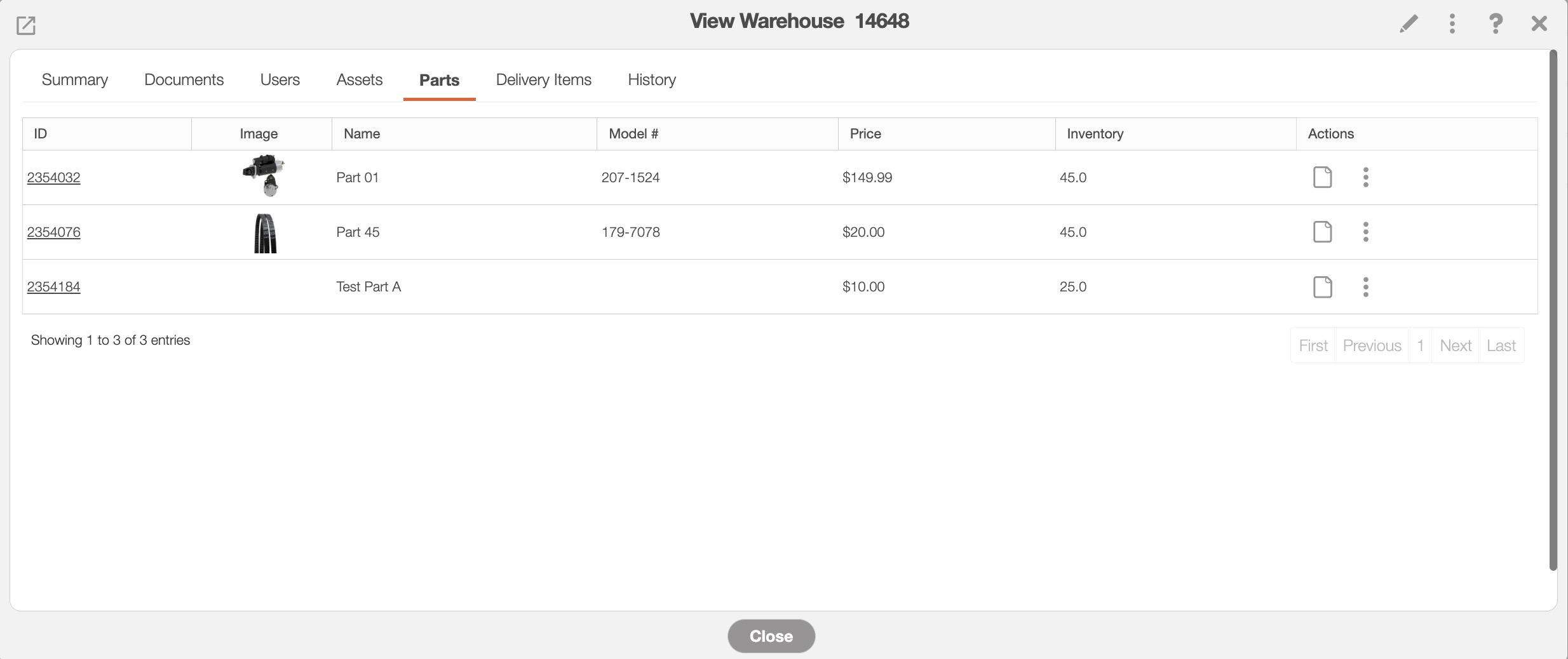This screenshot has width=1568, height=659.
Task: Expand the header three-dot options menu
Action: pos(1452,24)
